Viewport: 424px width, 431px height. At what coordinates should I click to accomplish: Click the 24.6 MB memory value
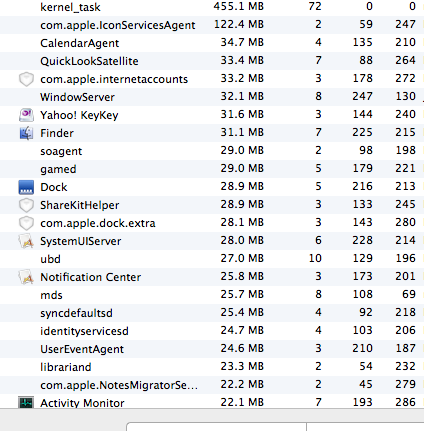[242, 348]
